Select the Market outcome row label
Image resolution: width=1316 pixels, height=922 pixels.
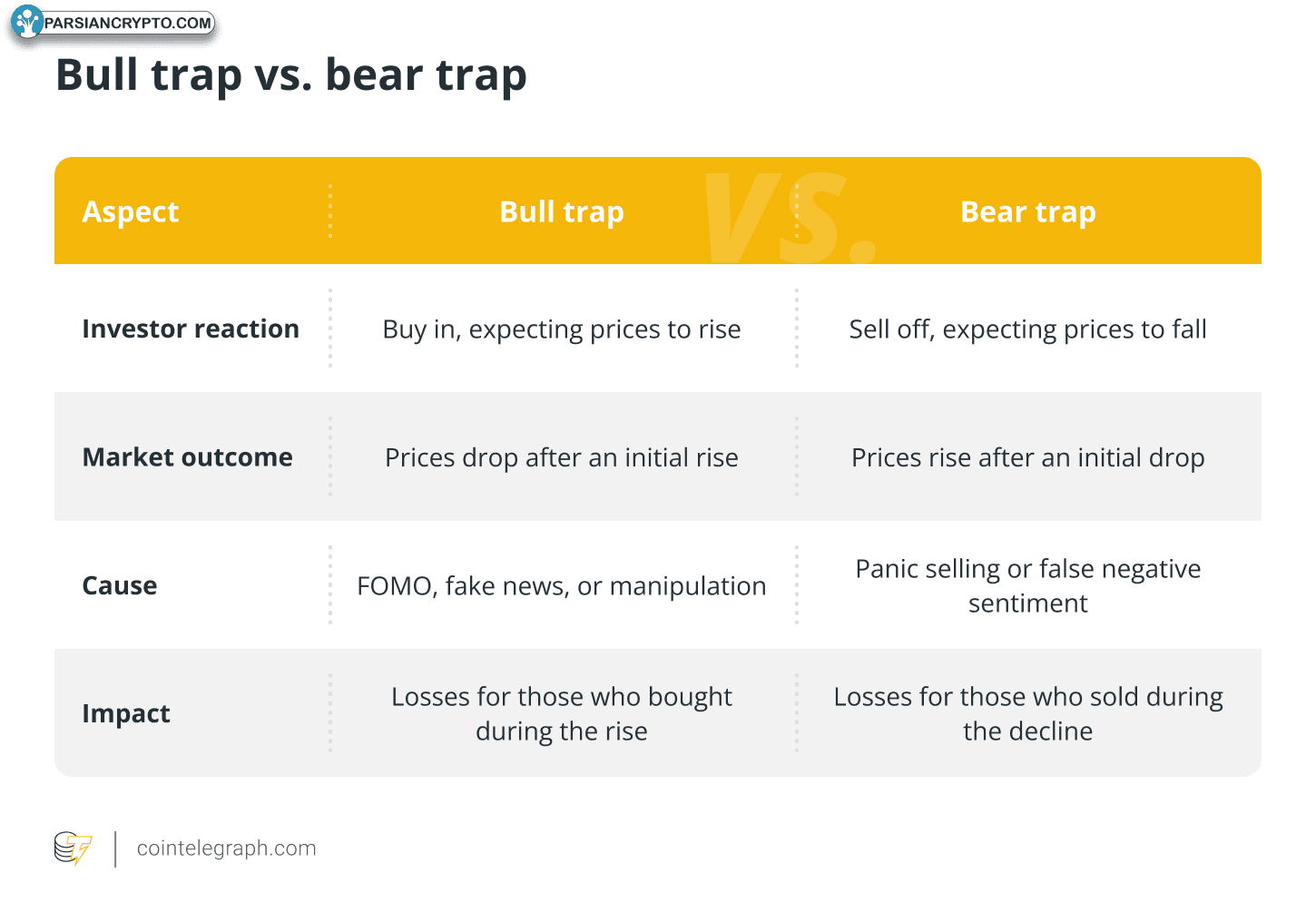tap(188, 456)
